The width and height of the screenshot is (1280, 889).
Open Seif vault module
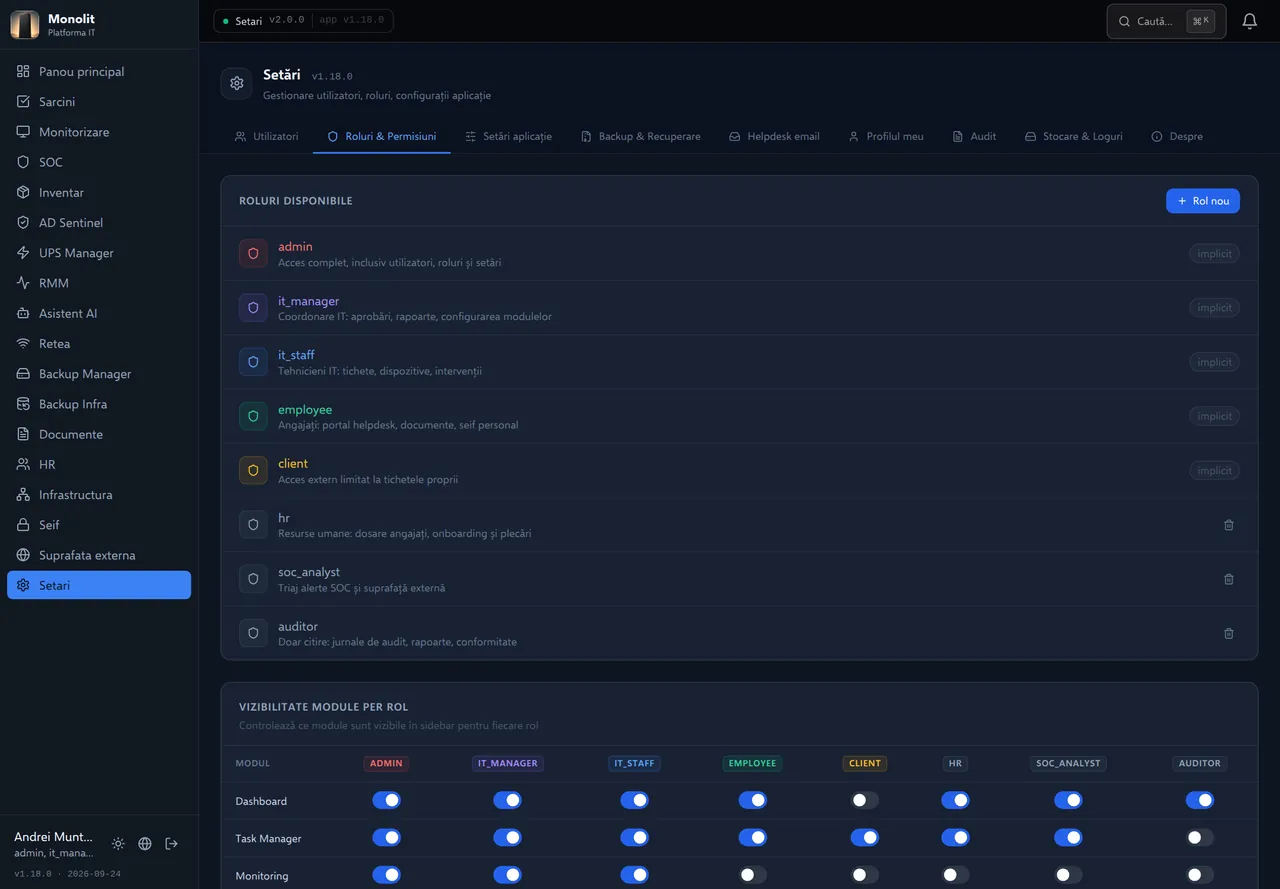(x=99, y=525)
